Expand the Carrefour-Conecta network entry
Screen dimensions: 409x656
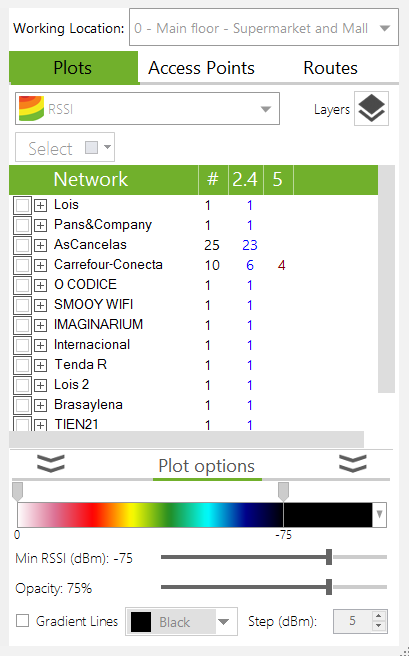(x=40, y=265)
